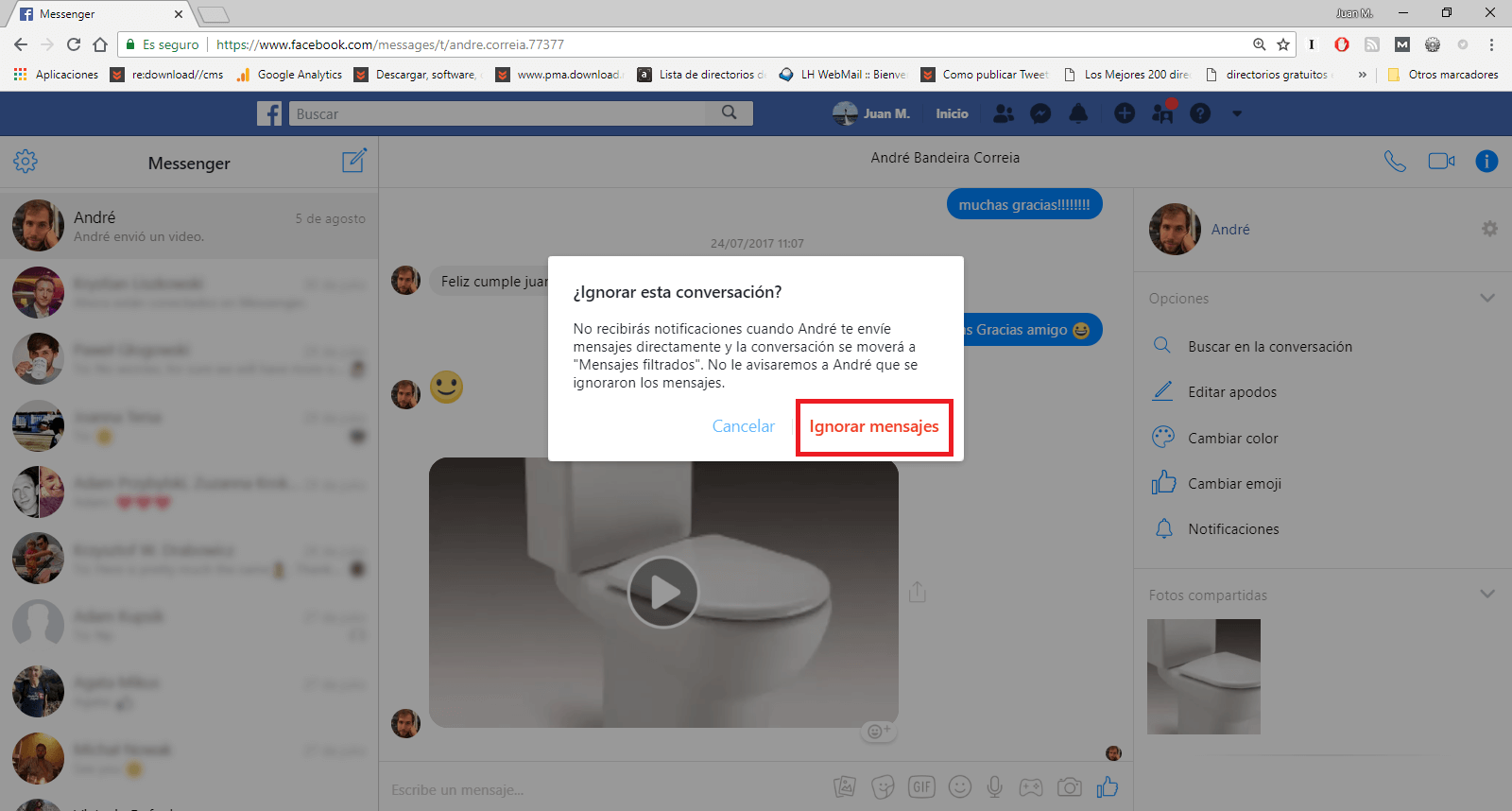The image size is (1512, 811).
Task: Expand hidden bookmarks chevron
Action: pos(1362,75)
